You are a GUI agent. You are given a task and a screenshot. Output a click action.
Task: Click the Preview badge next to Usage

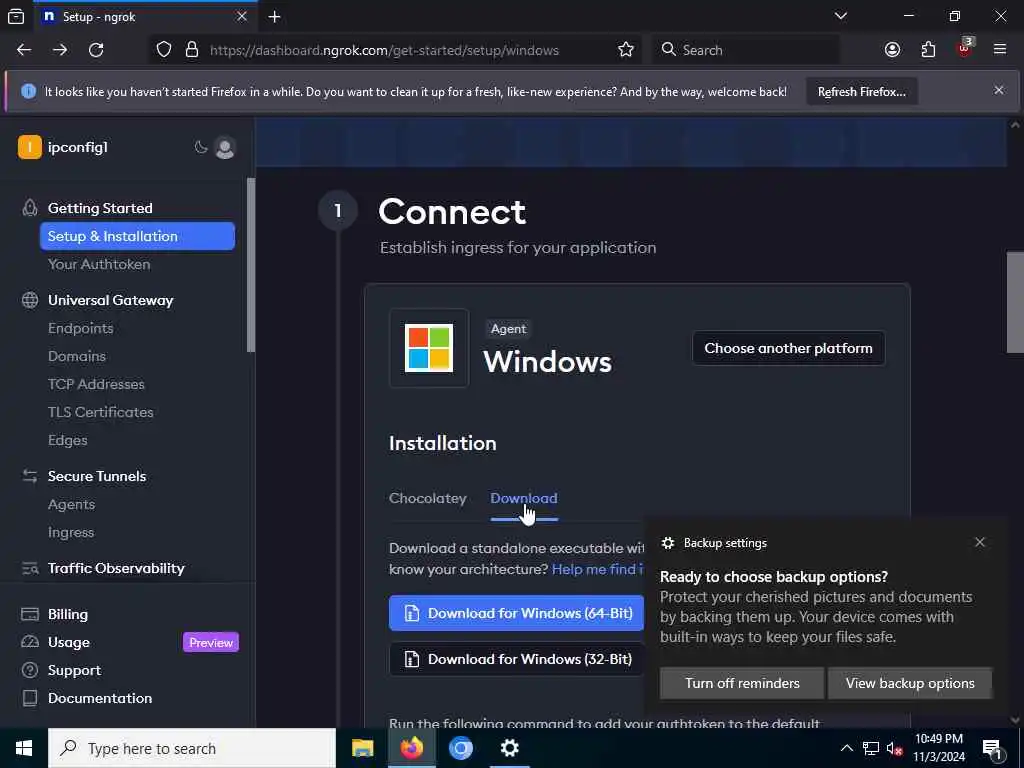coord(211,643)
